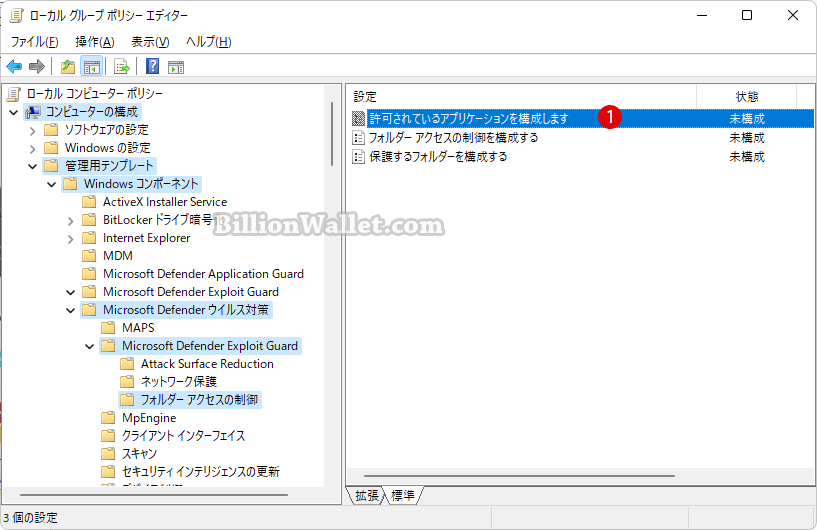Click the settings list horizontal scrollbar

pos(519,476)
